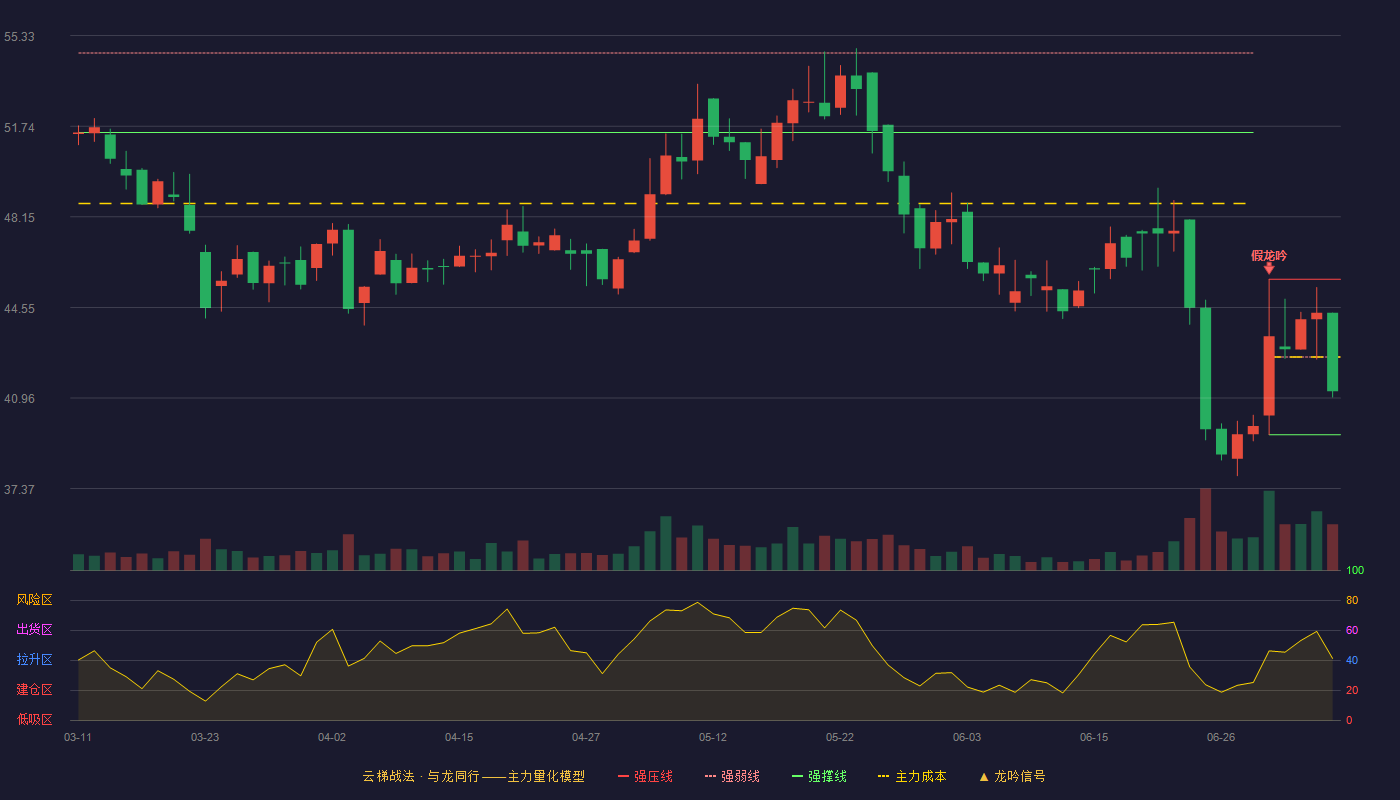Toggle the 强压线 legend series
The image size is (1400, 800).
pos(645,776)
